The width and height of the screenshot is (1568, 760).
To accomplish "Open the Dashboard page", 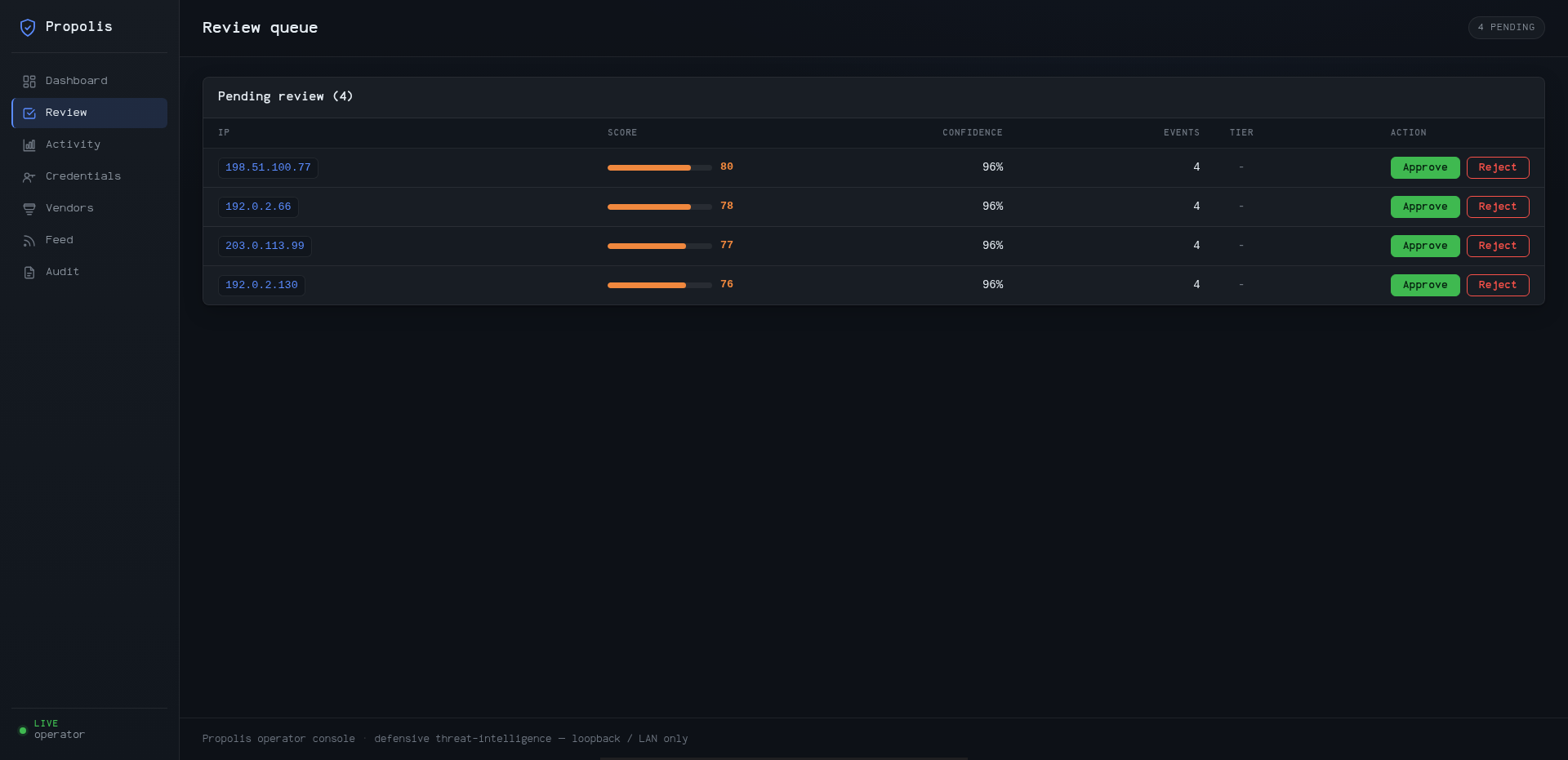I will click(89, 81).
